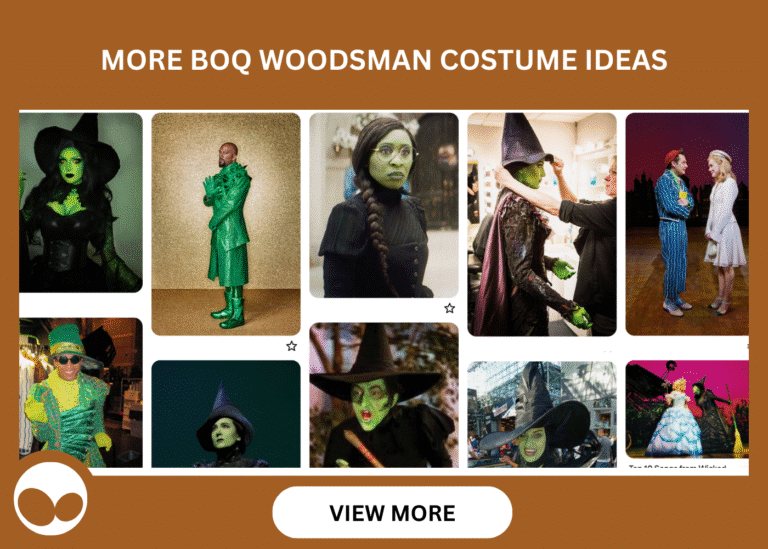The height and width of the screenshot is (549, 768).
Task: Click the VIEW MORE button
Action: coord(392,512)
